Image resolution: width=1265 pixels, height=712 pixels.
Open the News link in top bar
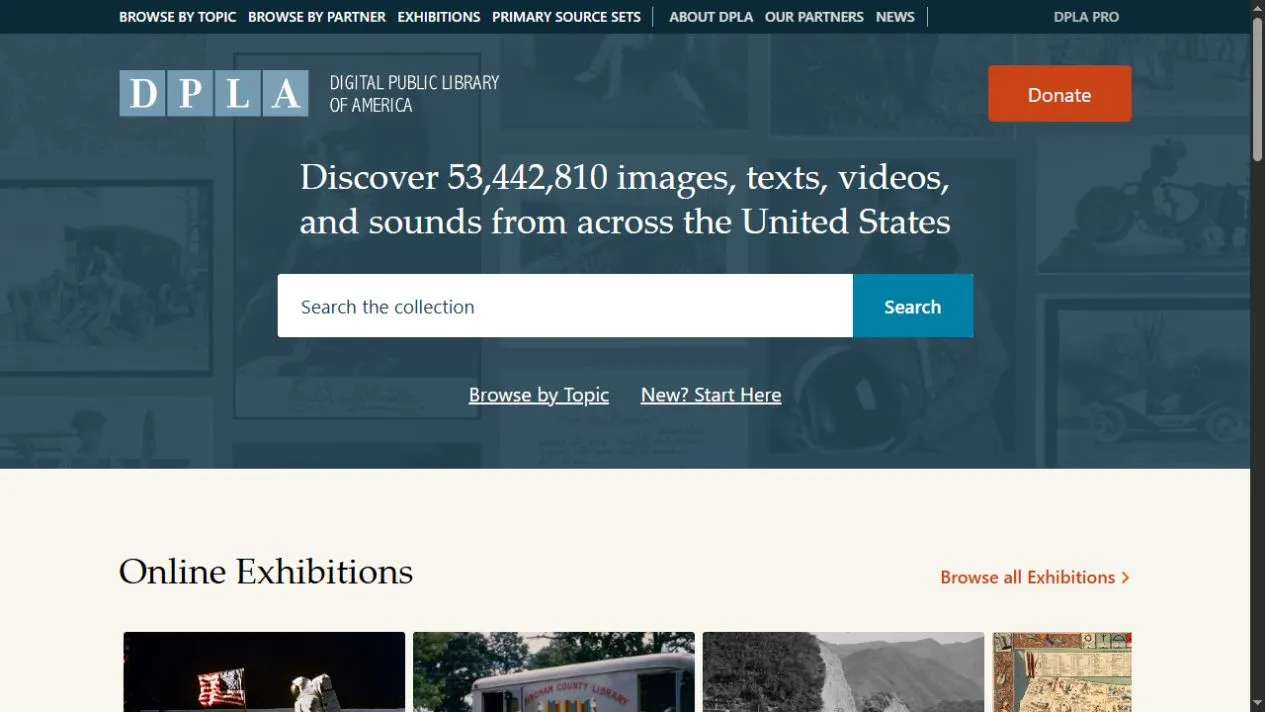coord(895,17)
